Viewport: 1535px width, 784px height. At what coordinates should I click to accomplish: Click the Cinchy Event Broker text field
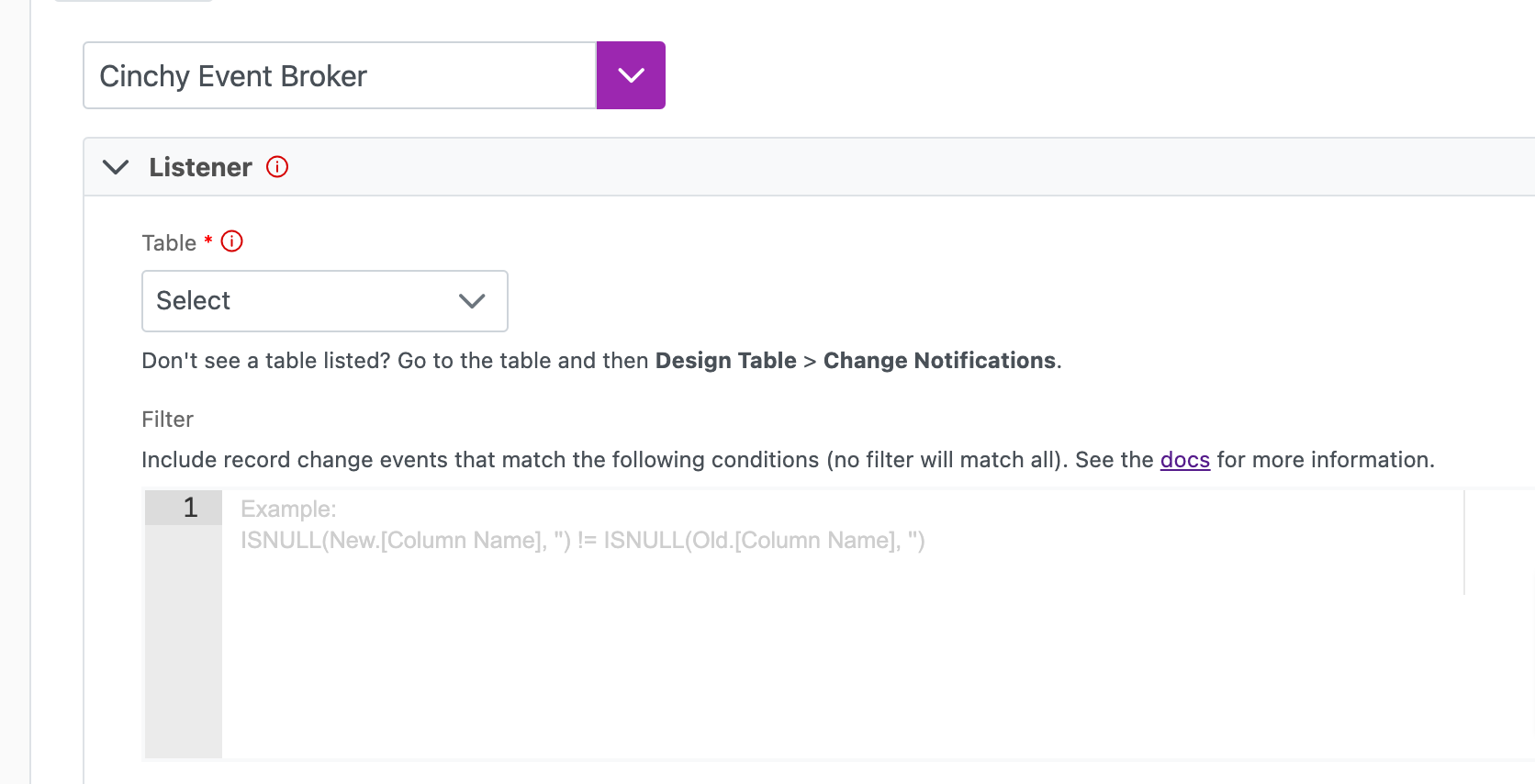[340, 75]
